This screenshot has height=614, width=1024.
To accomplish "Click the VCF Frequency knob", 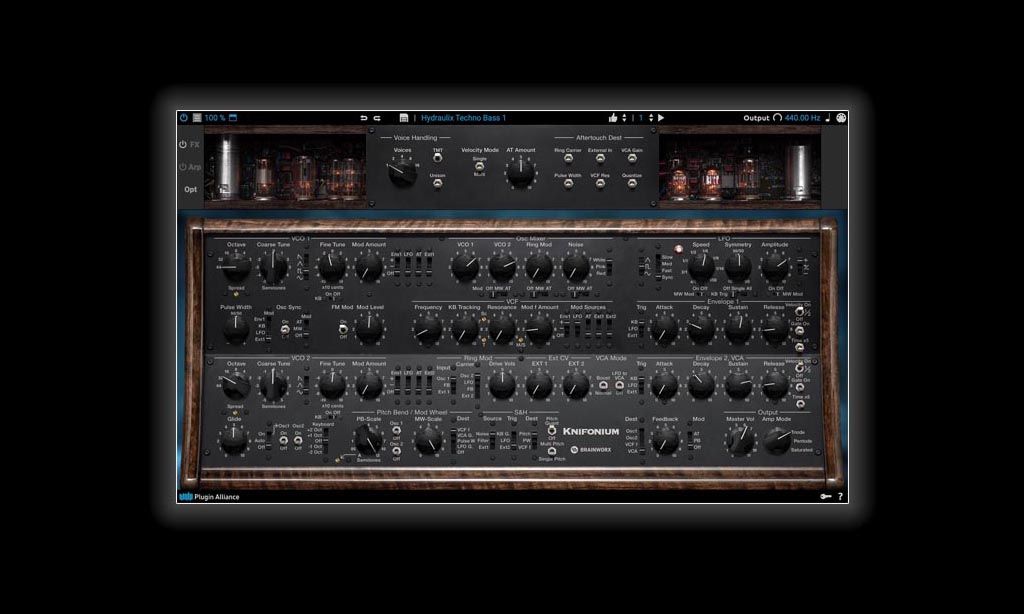I will [x=428, y=329].
